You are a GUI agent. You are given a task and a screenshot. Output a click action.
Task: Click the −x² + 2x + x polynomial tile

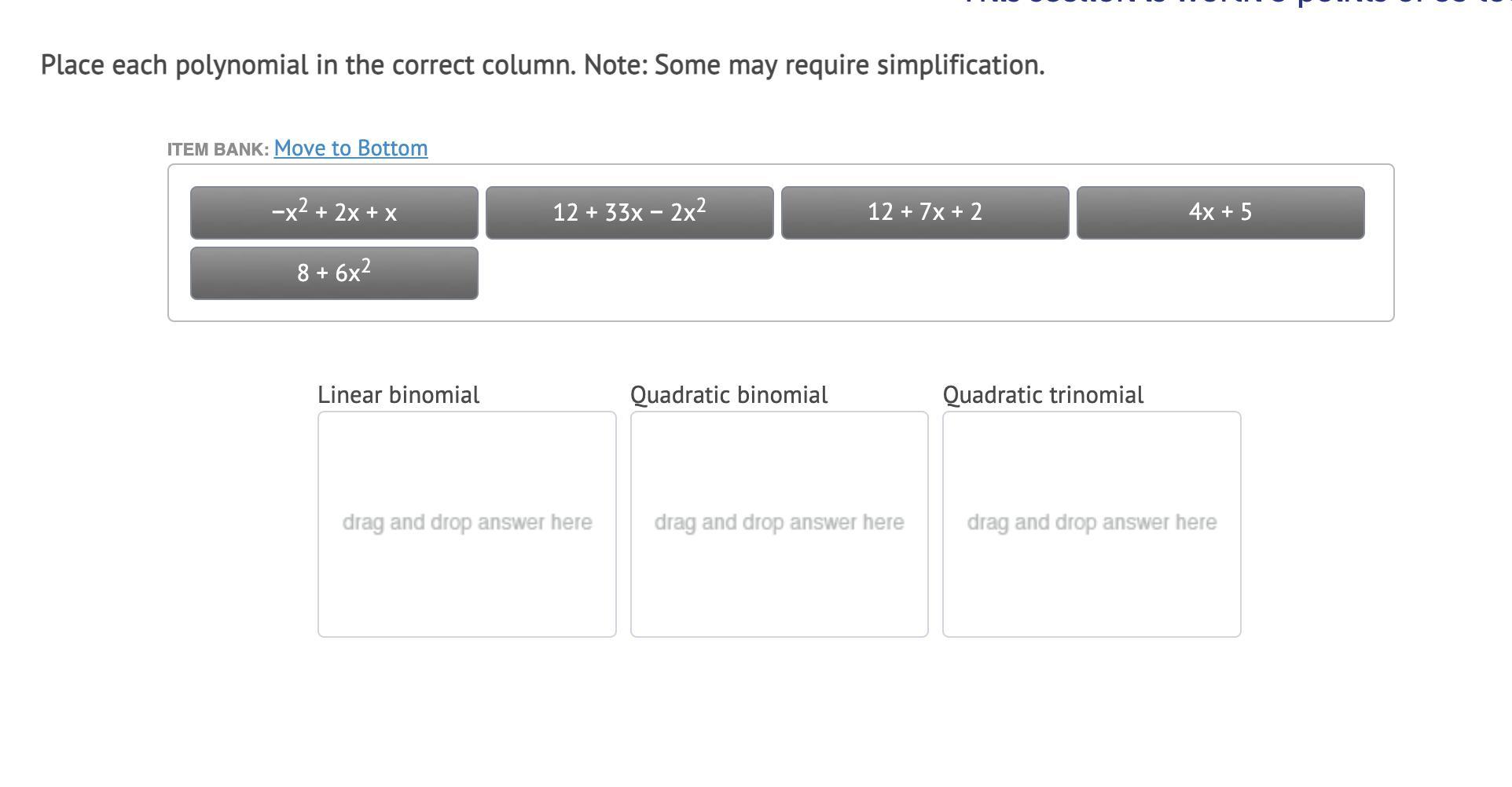(x=334, y=213)
